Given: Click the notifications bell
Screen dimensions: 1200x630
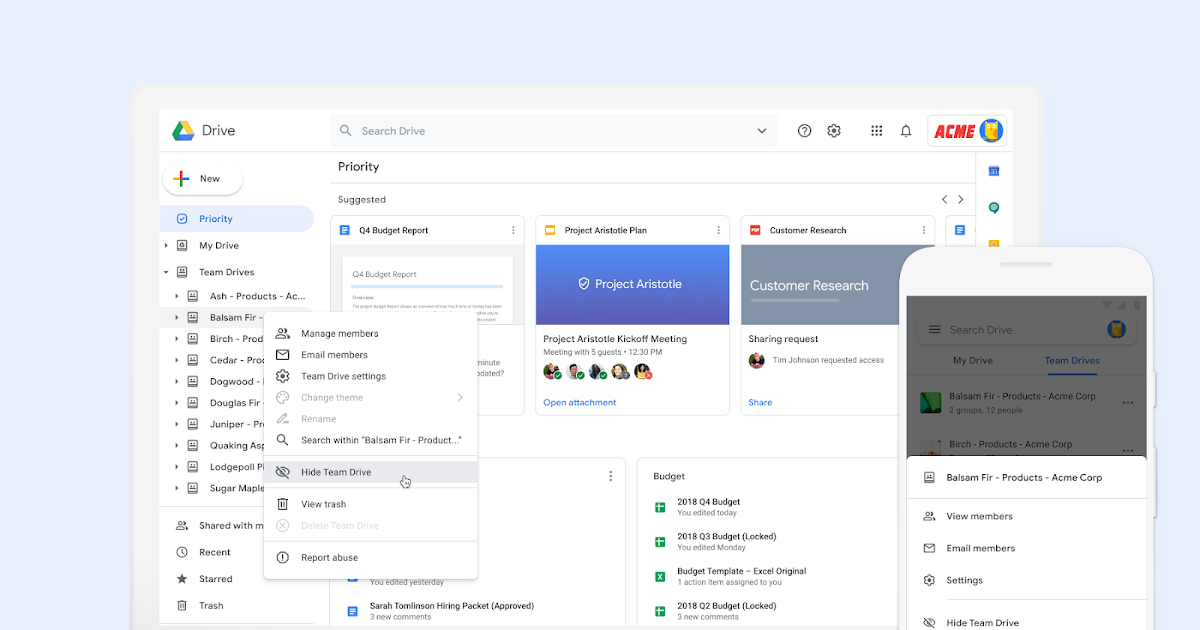Looking at the screenshot, I should (x=906, y=130).
